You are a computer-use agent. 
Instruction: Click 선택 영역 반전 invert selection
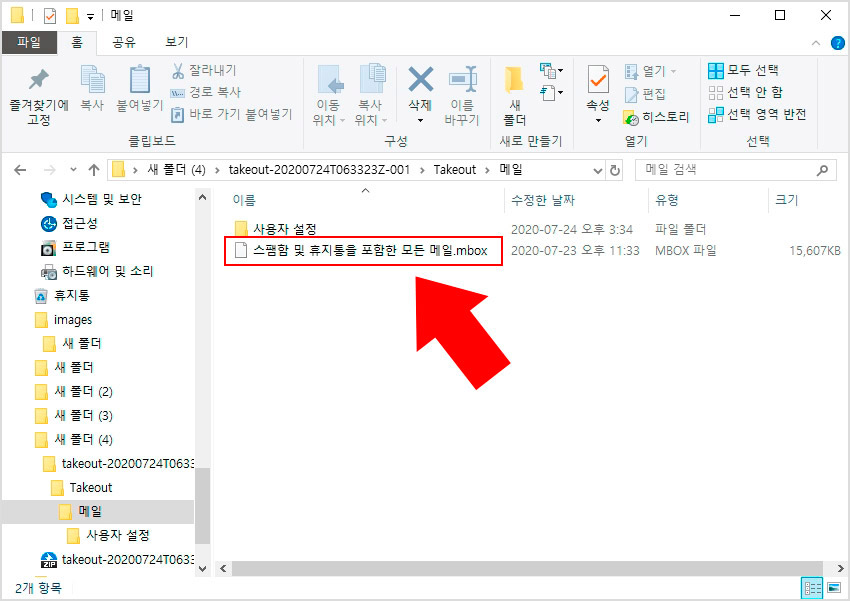click(757, 114)
